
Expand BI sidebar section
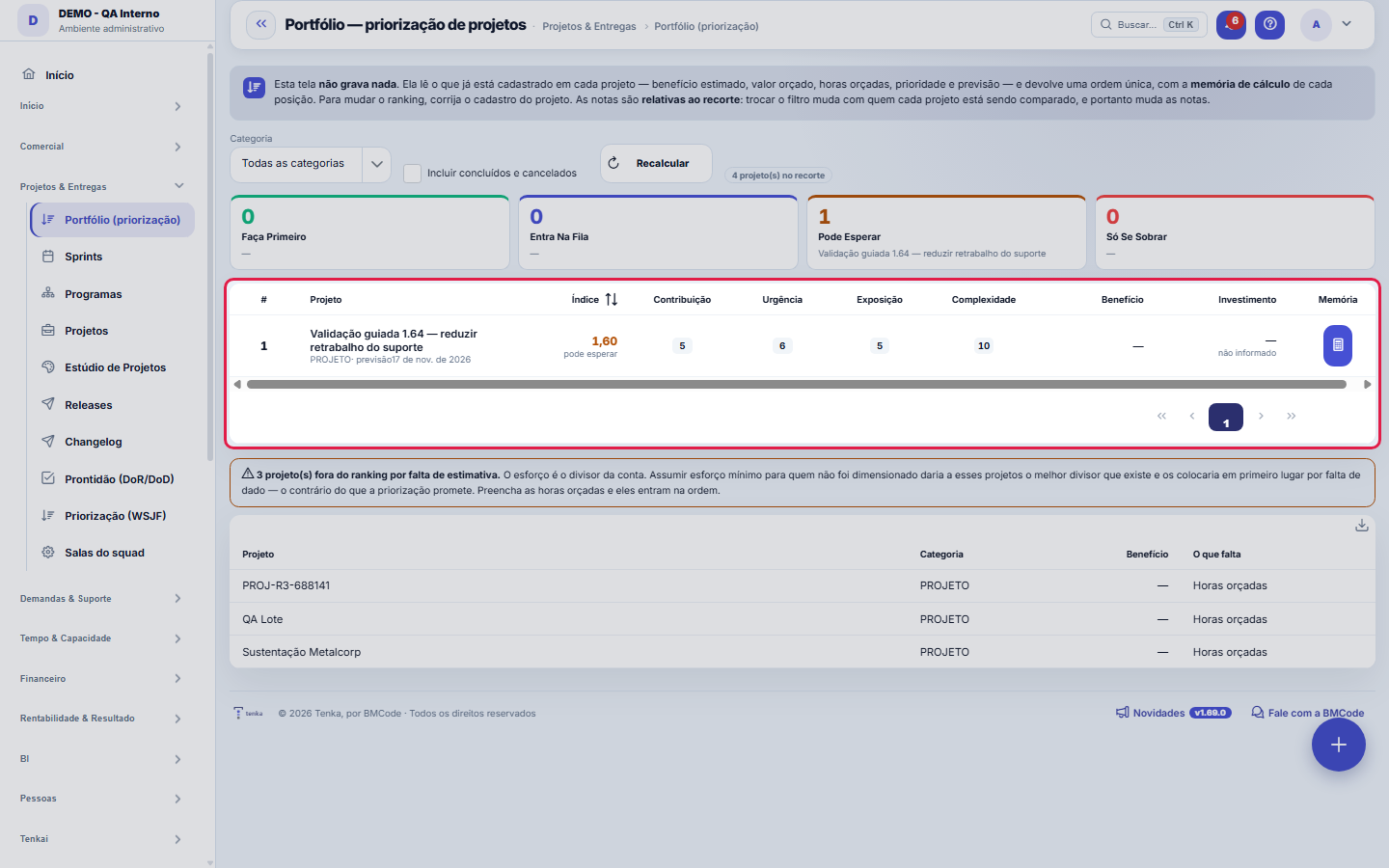click(x=102, y=759)
